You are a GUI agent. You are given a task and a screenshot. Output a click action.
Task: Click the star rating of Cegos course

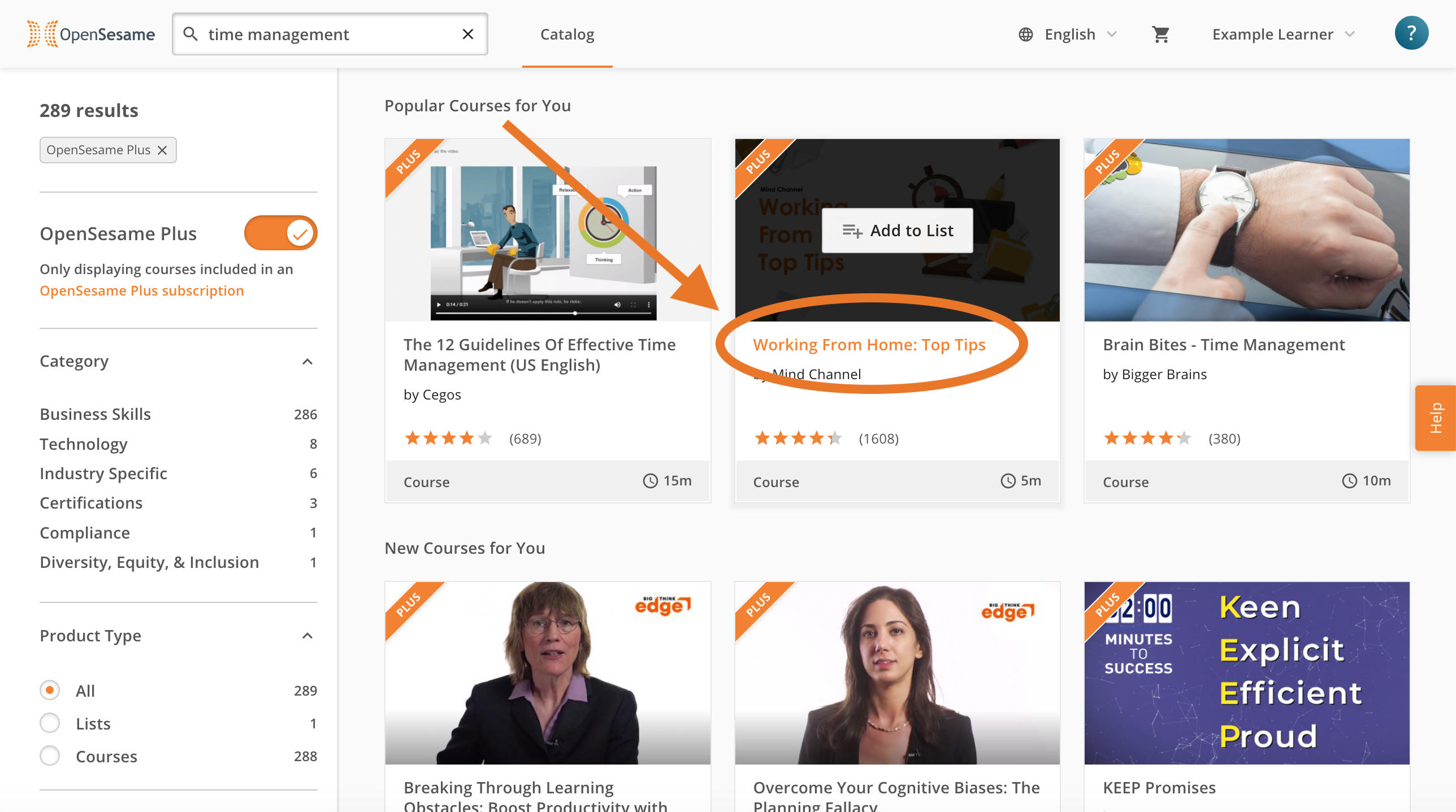[x=448, y=438]
